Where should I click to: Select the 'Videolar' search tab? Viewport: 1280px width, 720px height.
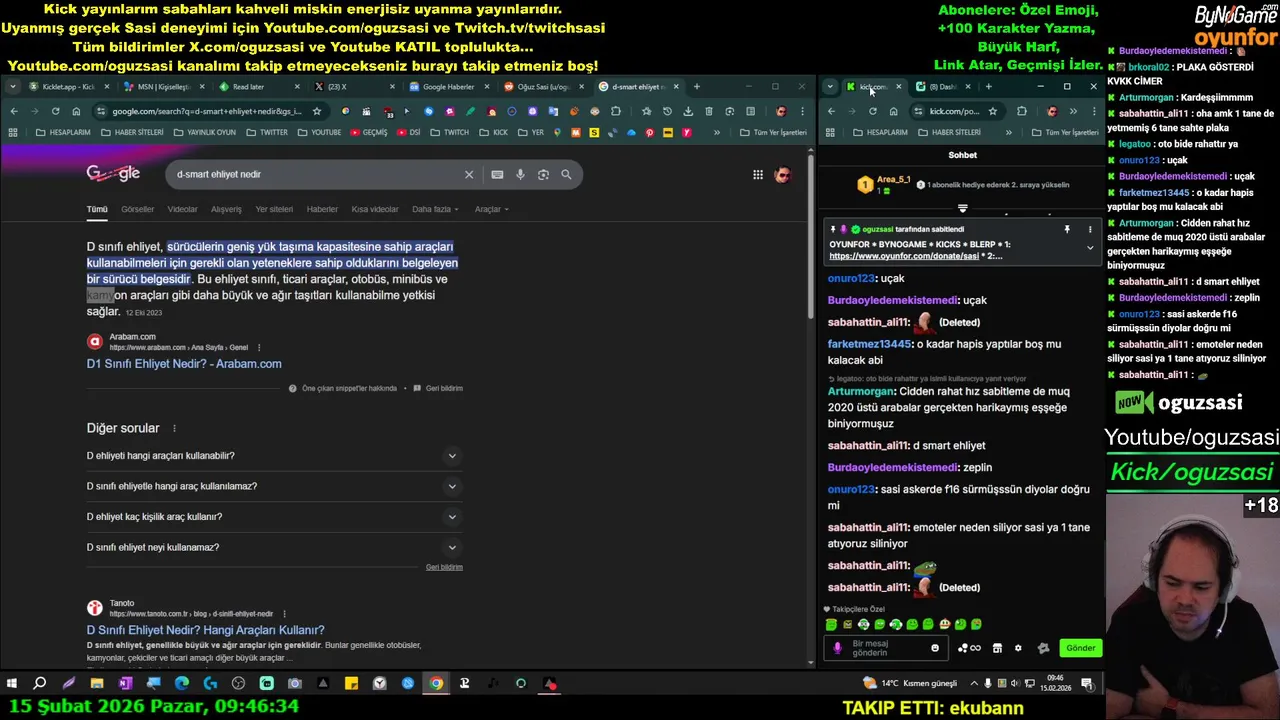click(x=182, y=209)
